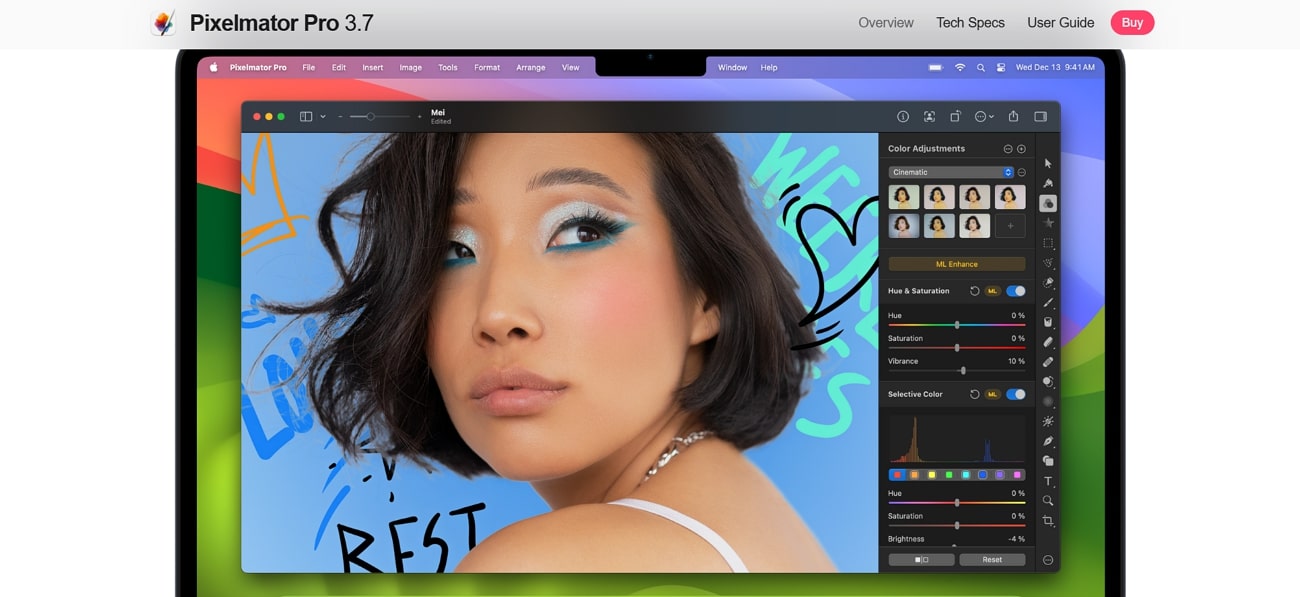Viewport: 1300px width, 597px height.
Task: Reset Hue & Saturation adjustment
Action: coord(975,291)
